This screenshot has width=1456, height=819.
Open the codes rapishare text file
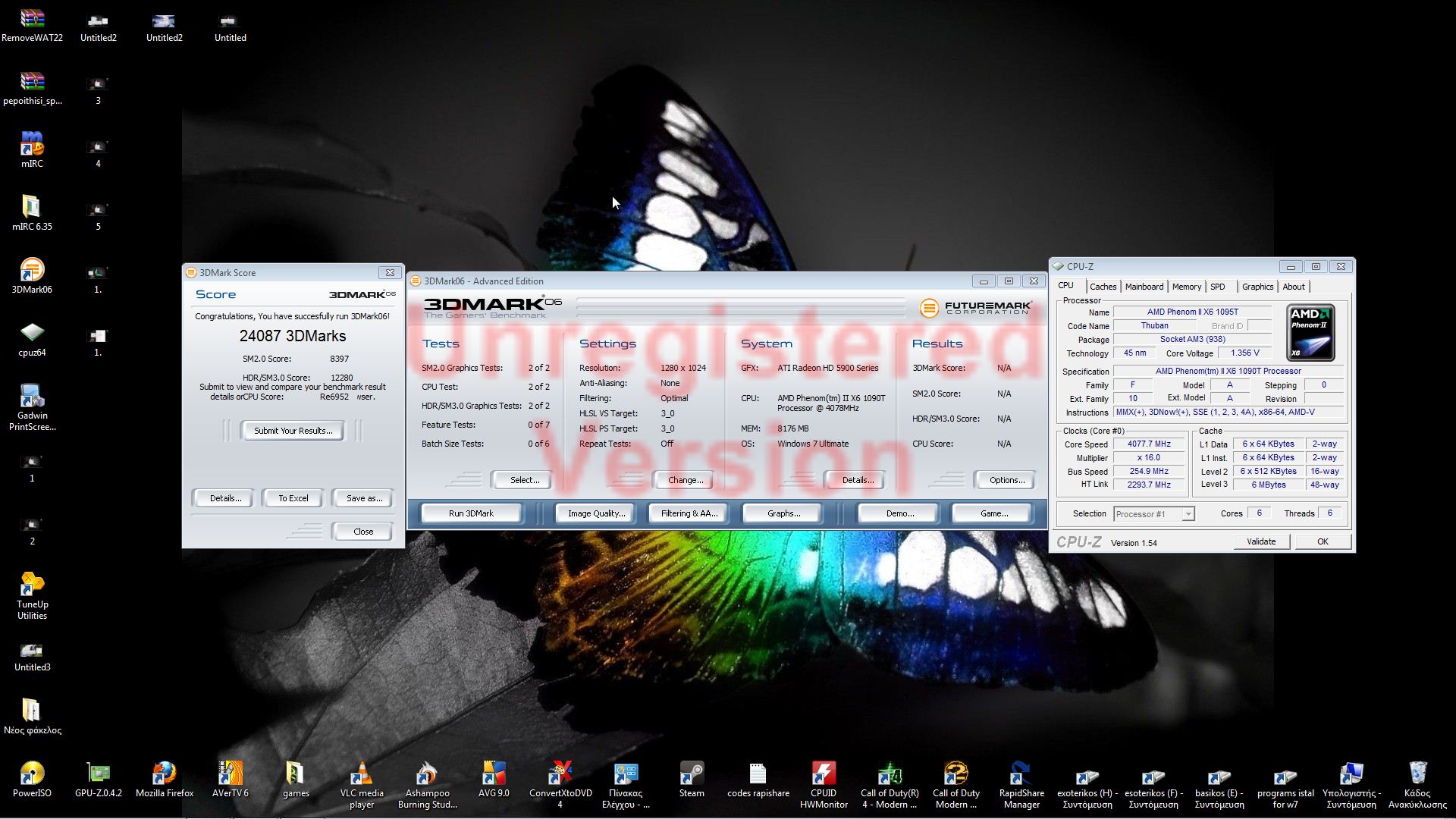click(758, 780)
